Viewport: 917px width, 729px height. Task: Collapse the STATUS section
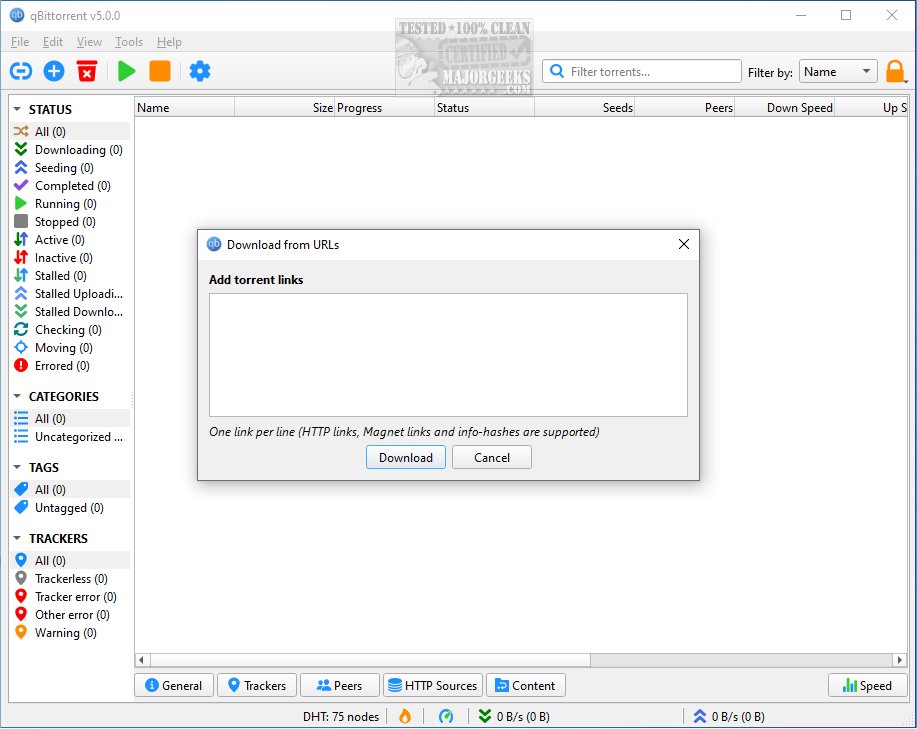point(17,109)
